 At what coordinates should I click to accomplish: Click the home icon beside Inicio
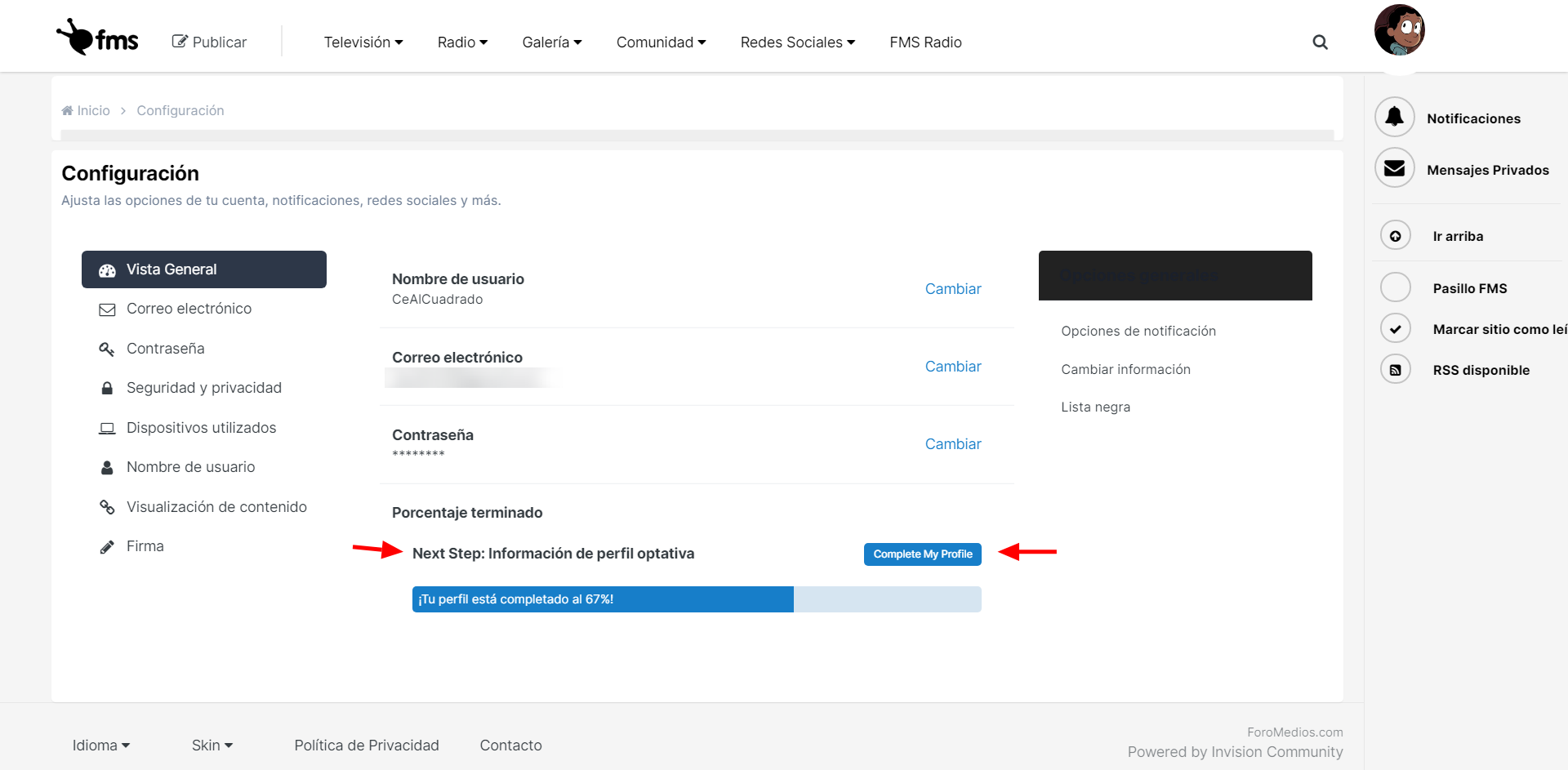click(x=67, y=110)
